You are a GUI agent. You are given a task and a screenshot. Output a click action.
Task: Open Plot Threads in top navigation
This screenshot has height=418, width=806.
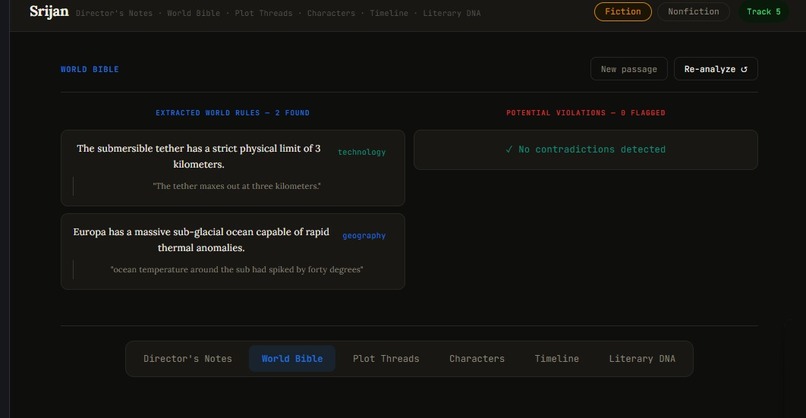click(264, 13)
